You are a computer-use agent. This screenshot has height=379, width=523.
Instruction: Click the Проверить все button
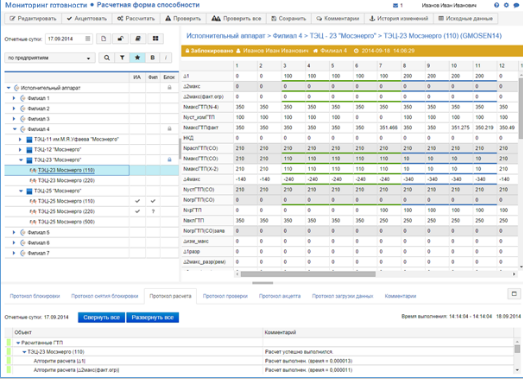point(236,18)
